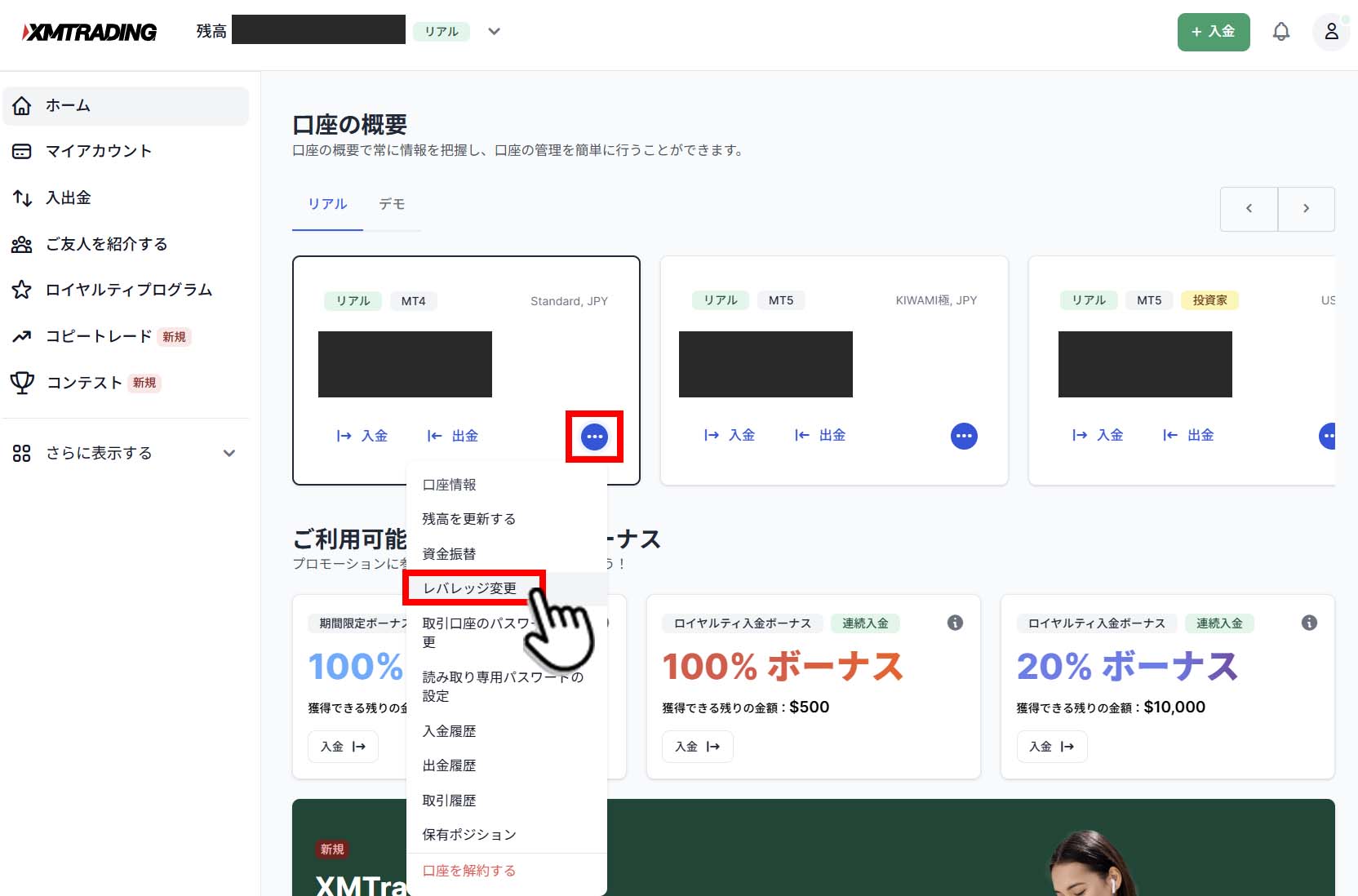Click the 口座の概要 heading
Screen dimensions: 1358x896
point(349,125)
